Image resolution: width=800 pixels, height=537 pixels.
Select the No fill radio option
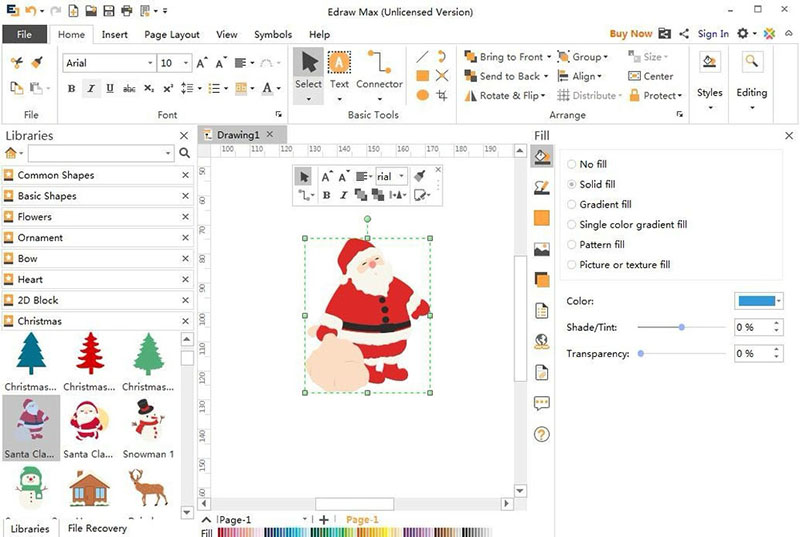(571, 164)
